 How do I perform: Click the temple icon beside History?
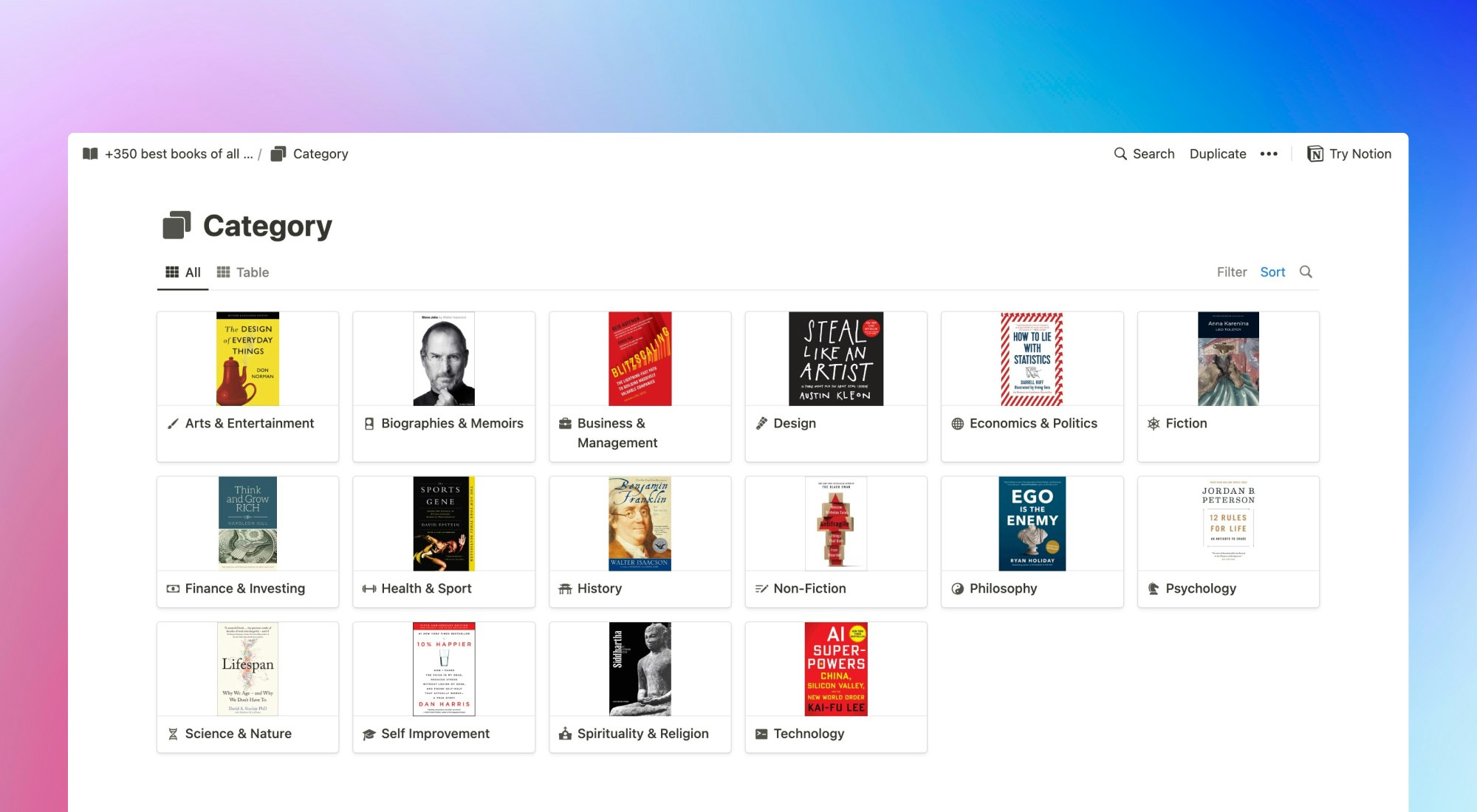(x=565, y=588)
